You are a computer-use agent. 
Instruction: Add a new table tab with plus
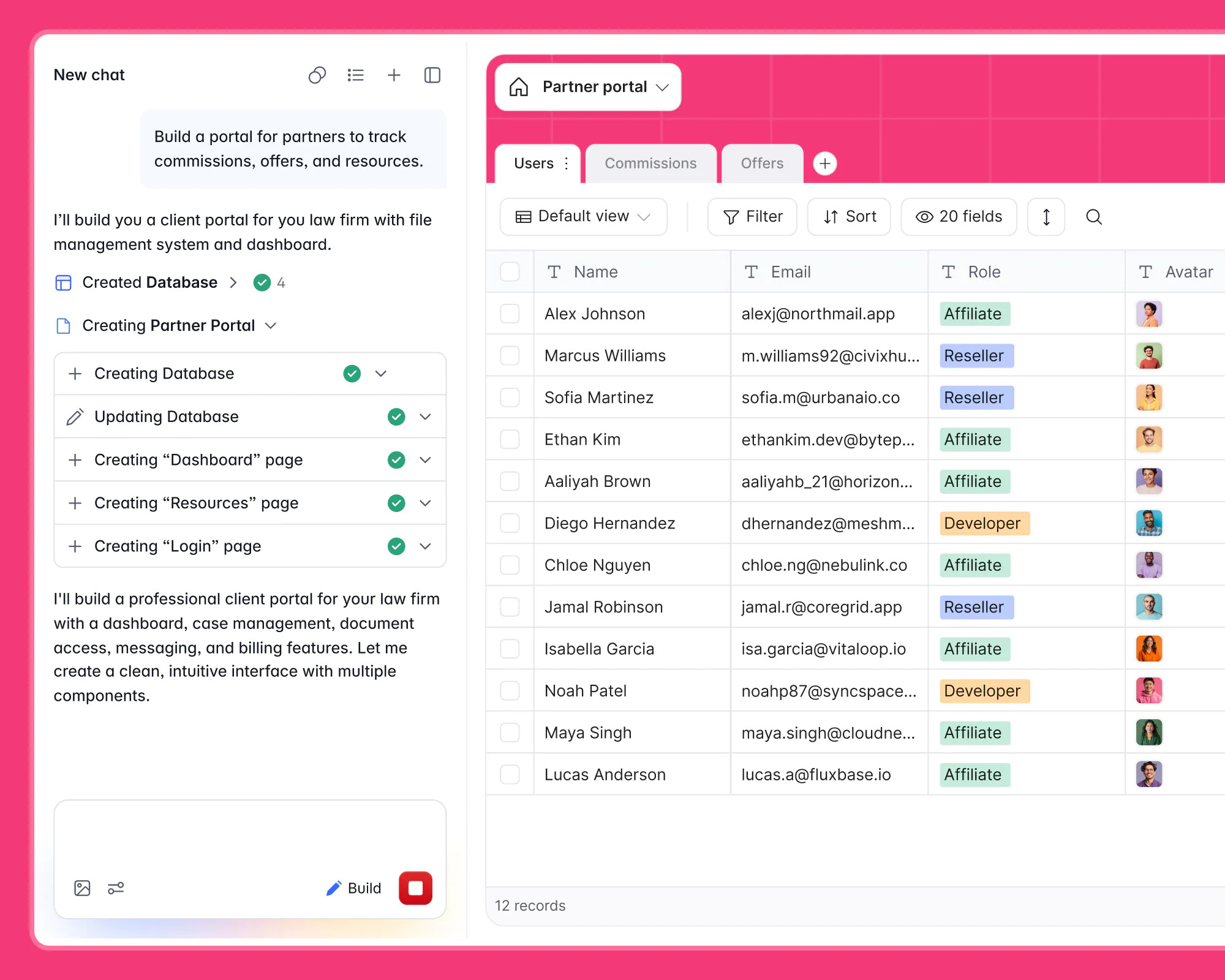pos(825,164)
